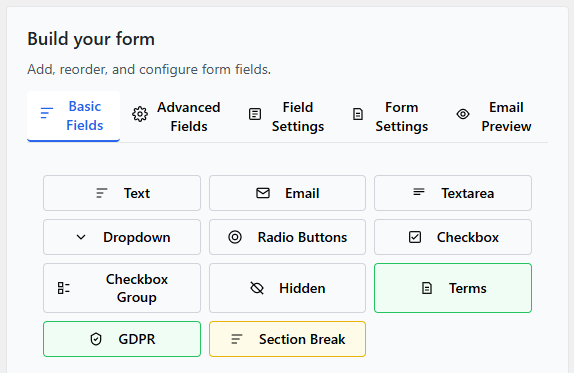Insert a Section Break
Screen dimensions: 574x373
[x=287, y=339]
